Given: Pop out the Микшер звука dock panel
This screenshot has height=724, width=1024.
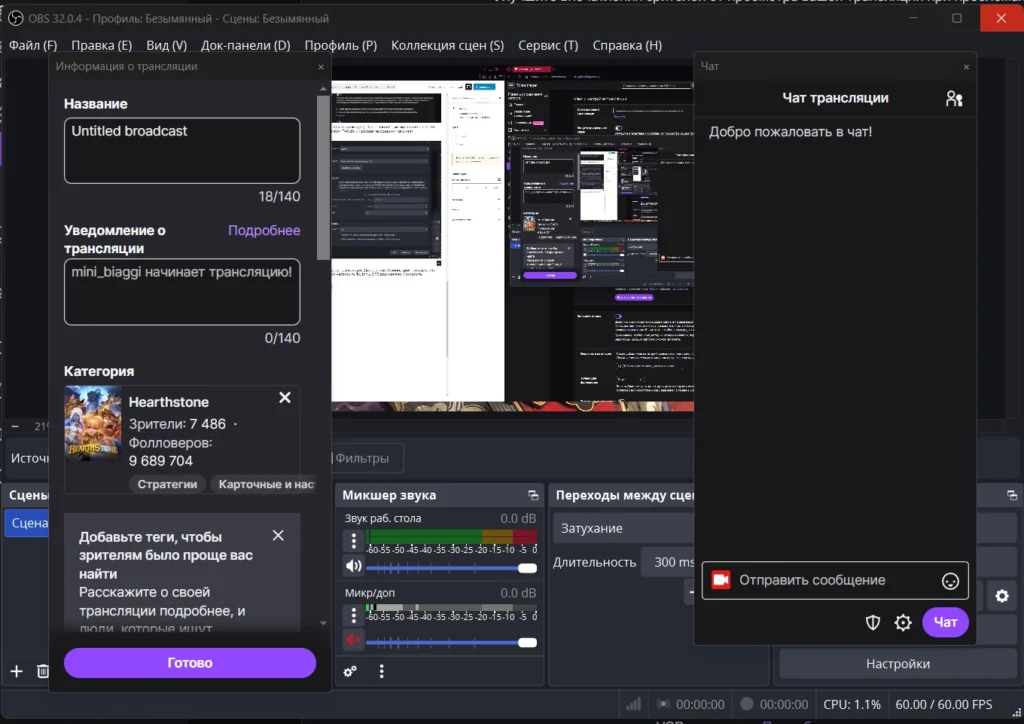Looking at the screenshot, I should click(533, 495).
